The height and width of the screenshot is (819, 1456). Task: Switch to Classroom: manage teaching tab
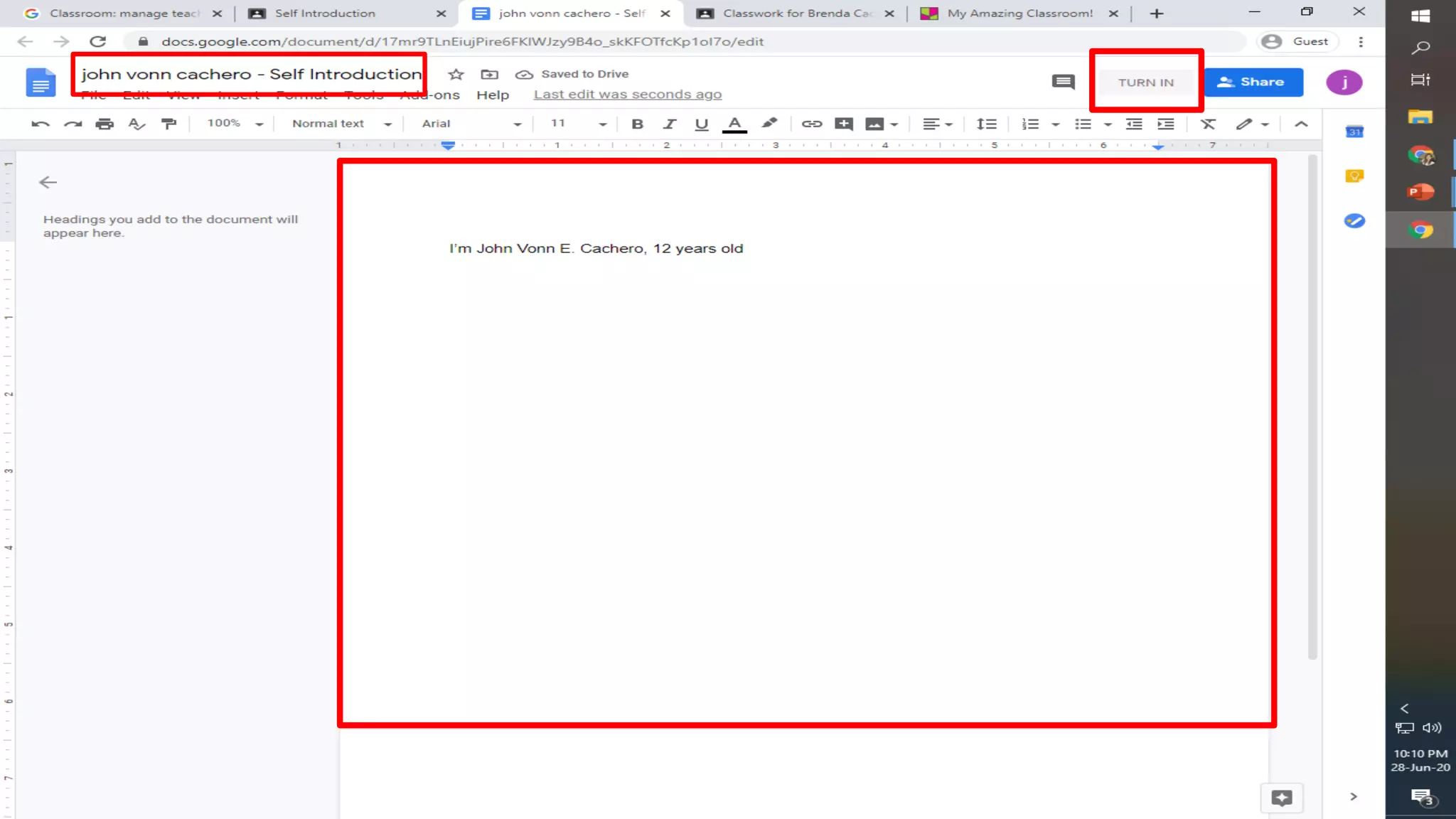click(x=124, y=14)
